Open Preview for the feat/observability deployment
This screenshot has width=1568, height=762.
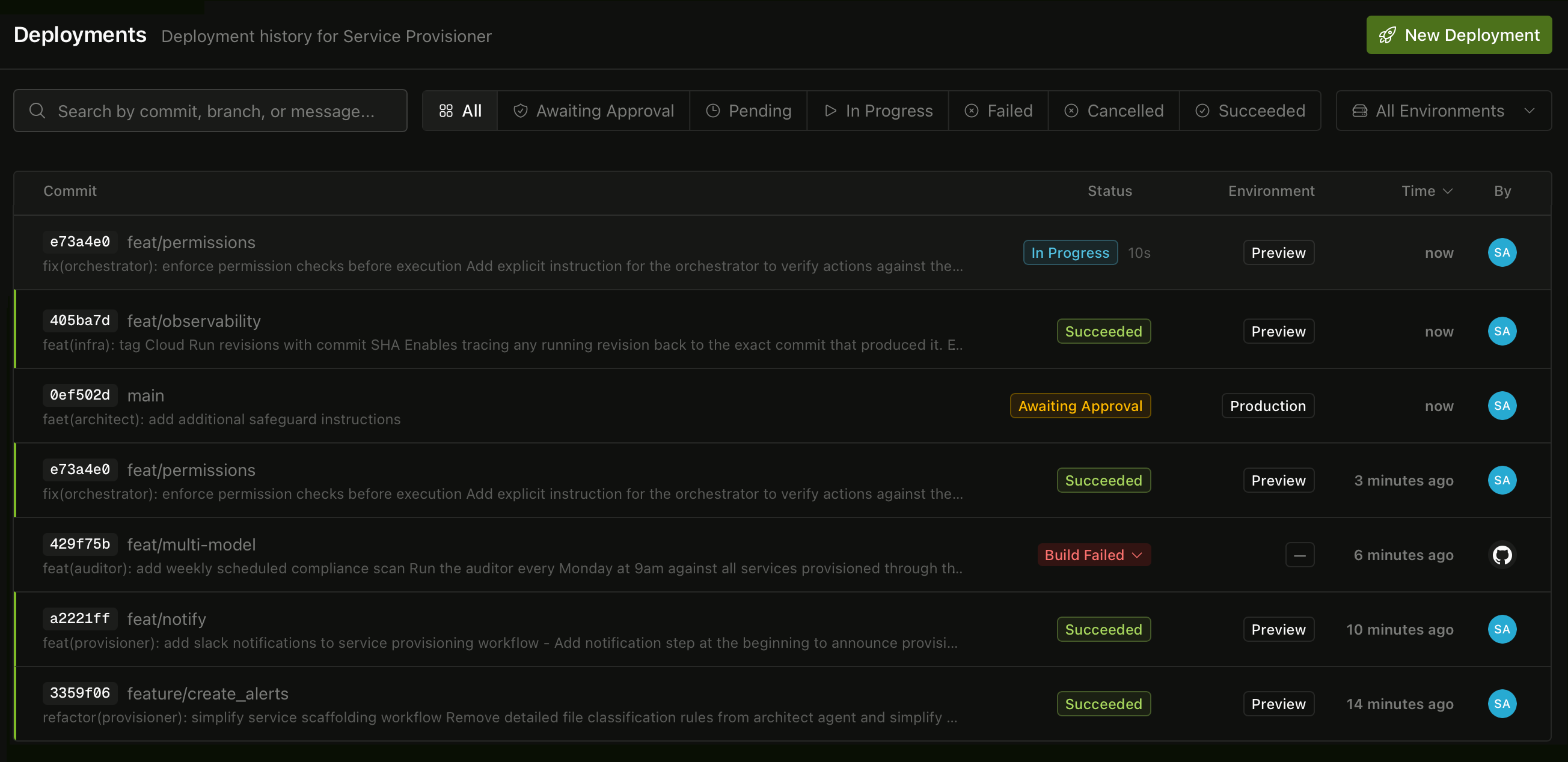click(1278, 331)
